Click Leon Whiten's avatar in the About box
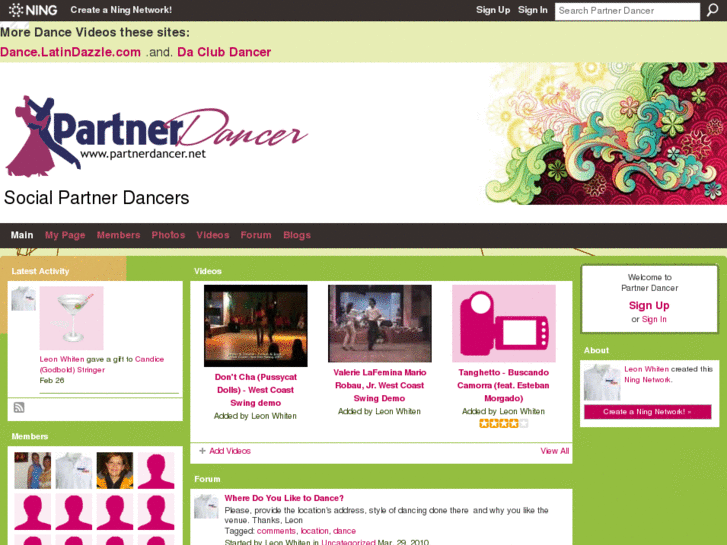This screenshot has width=727, height=545. [602, 383]
